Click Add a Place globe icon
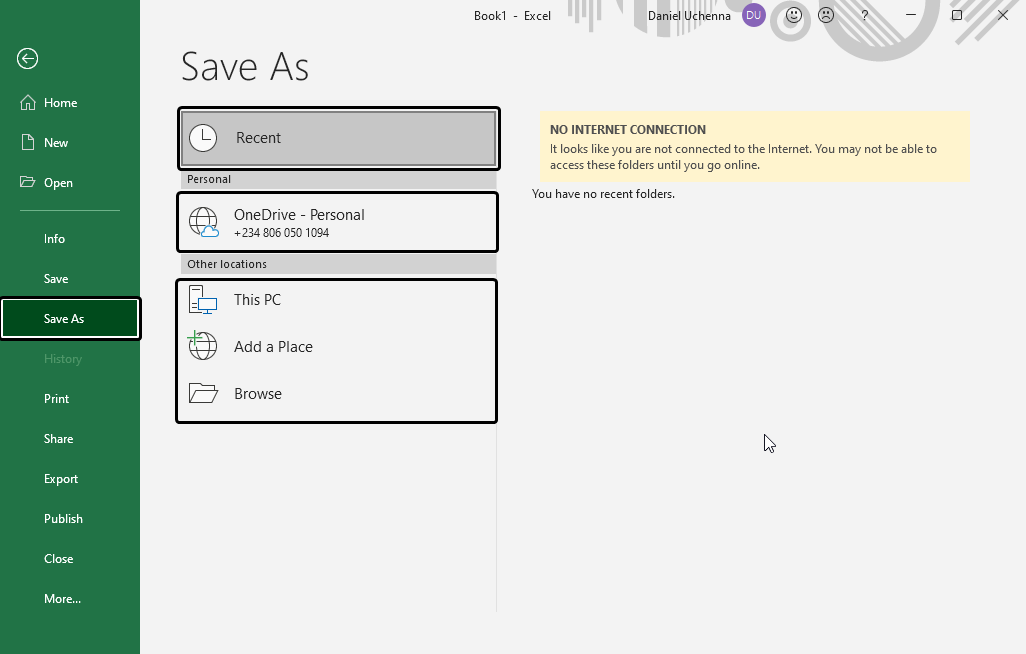This screenshot has height=654, width=1026. [203, 346]
